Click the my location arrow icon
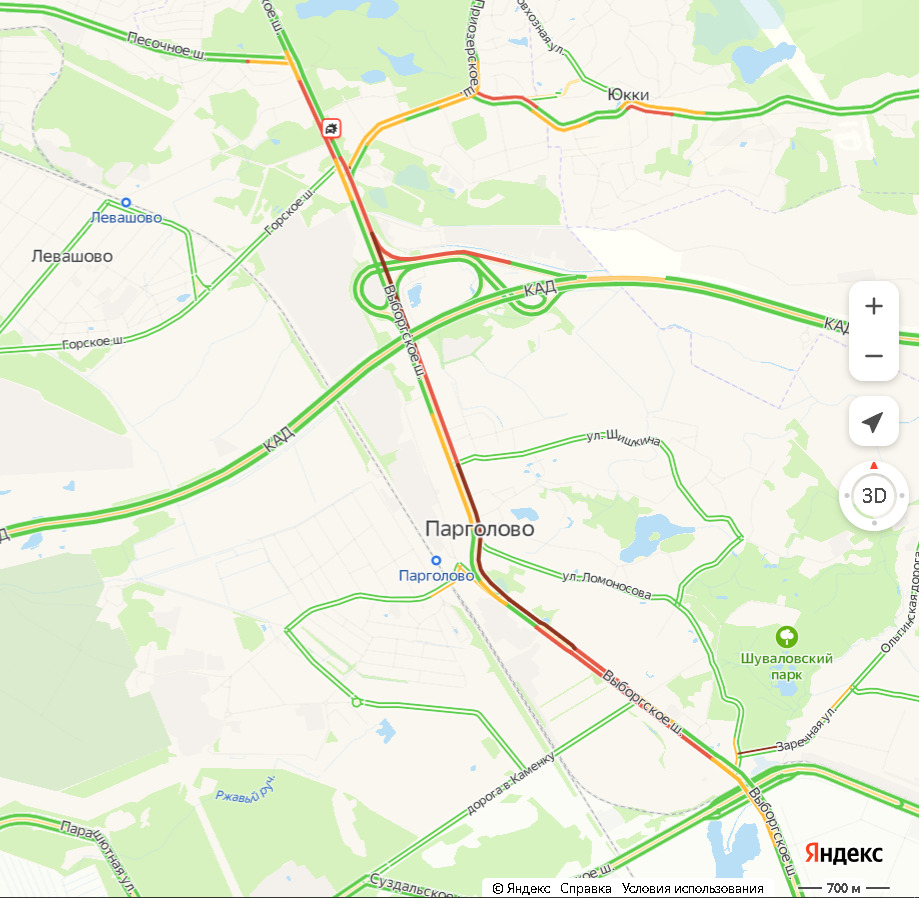This screenshot has height=898, width=919. click(873, 421)
